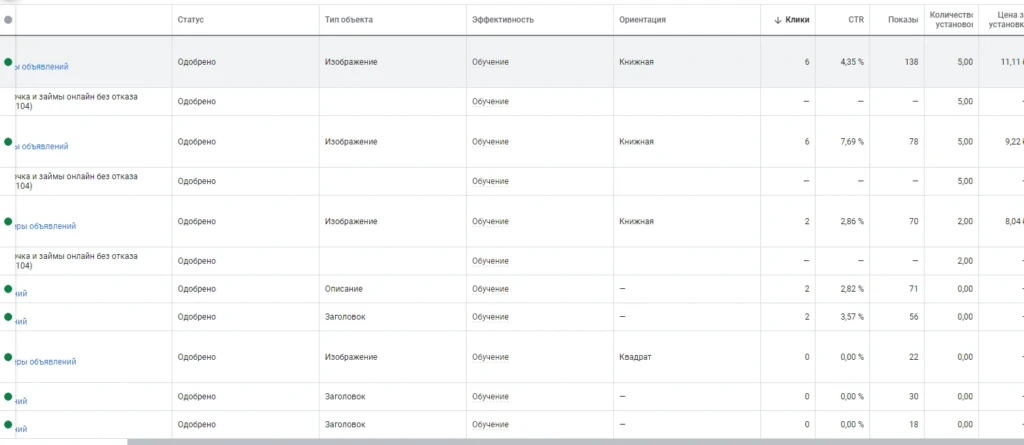This screenshot has width=1024, height=445.
Task: Click the sort arrow next to Клики header
Action: [778, 20]
